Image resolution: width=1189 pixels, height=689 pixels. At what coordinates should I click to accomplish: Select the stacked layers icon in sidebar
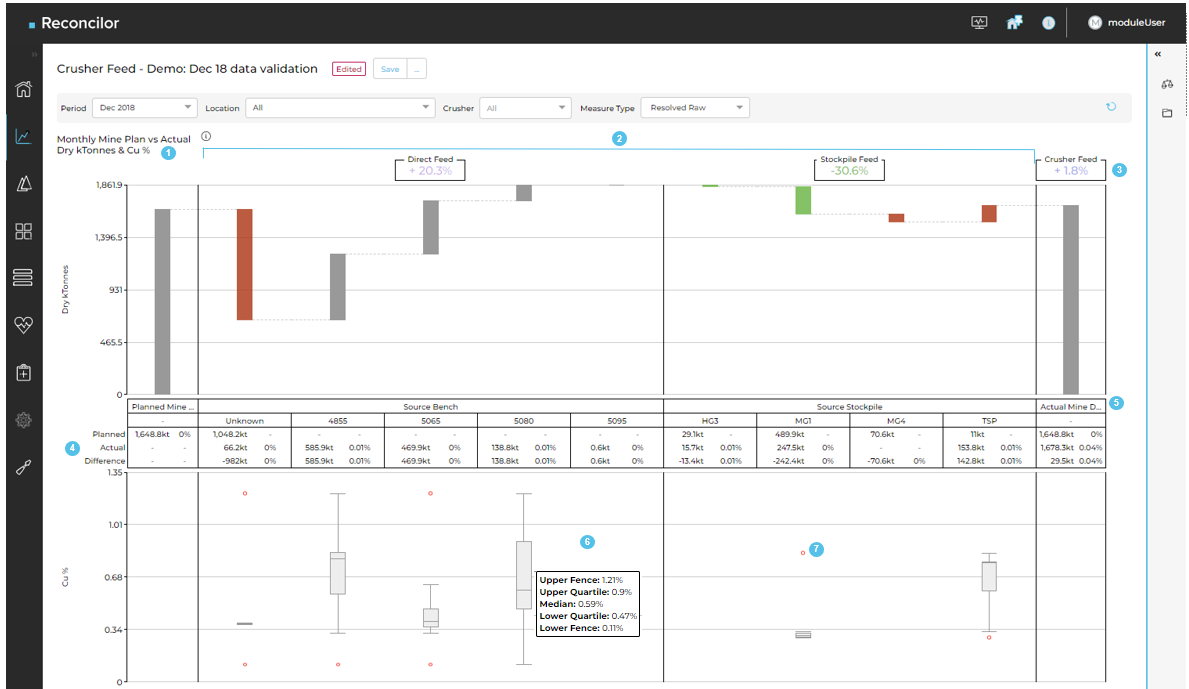coord(23,278)
